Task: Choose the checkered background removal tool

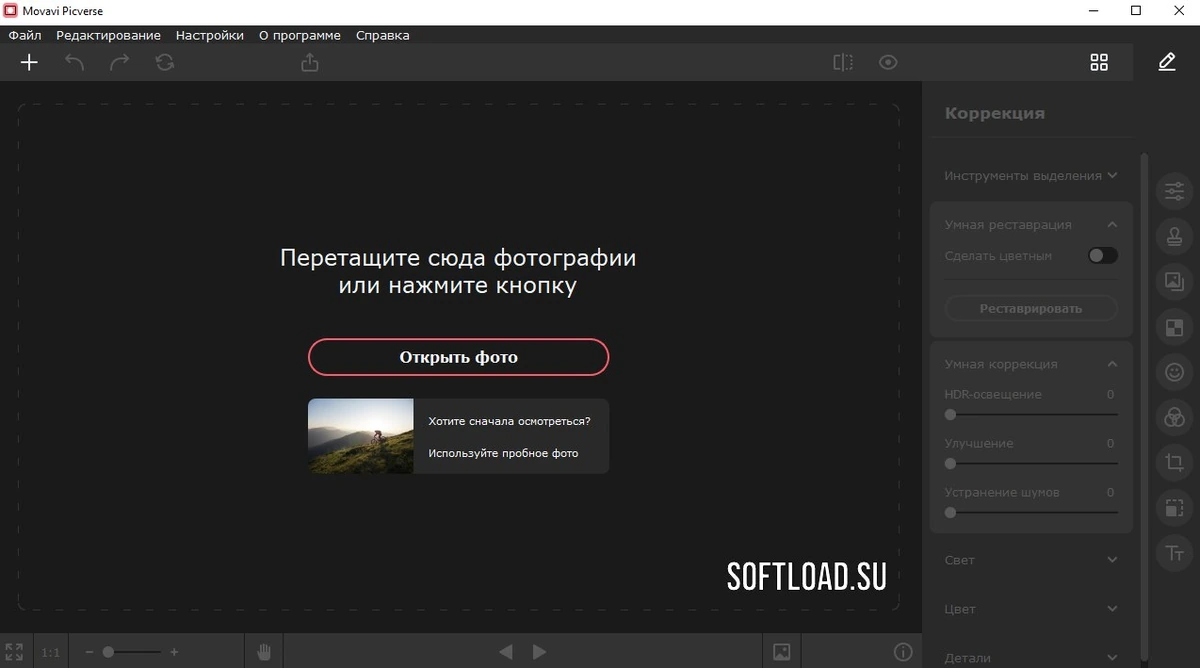Action: [x=1174, y=327]
